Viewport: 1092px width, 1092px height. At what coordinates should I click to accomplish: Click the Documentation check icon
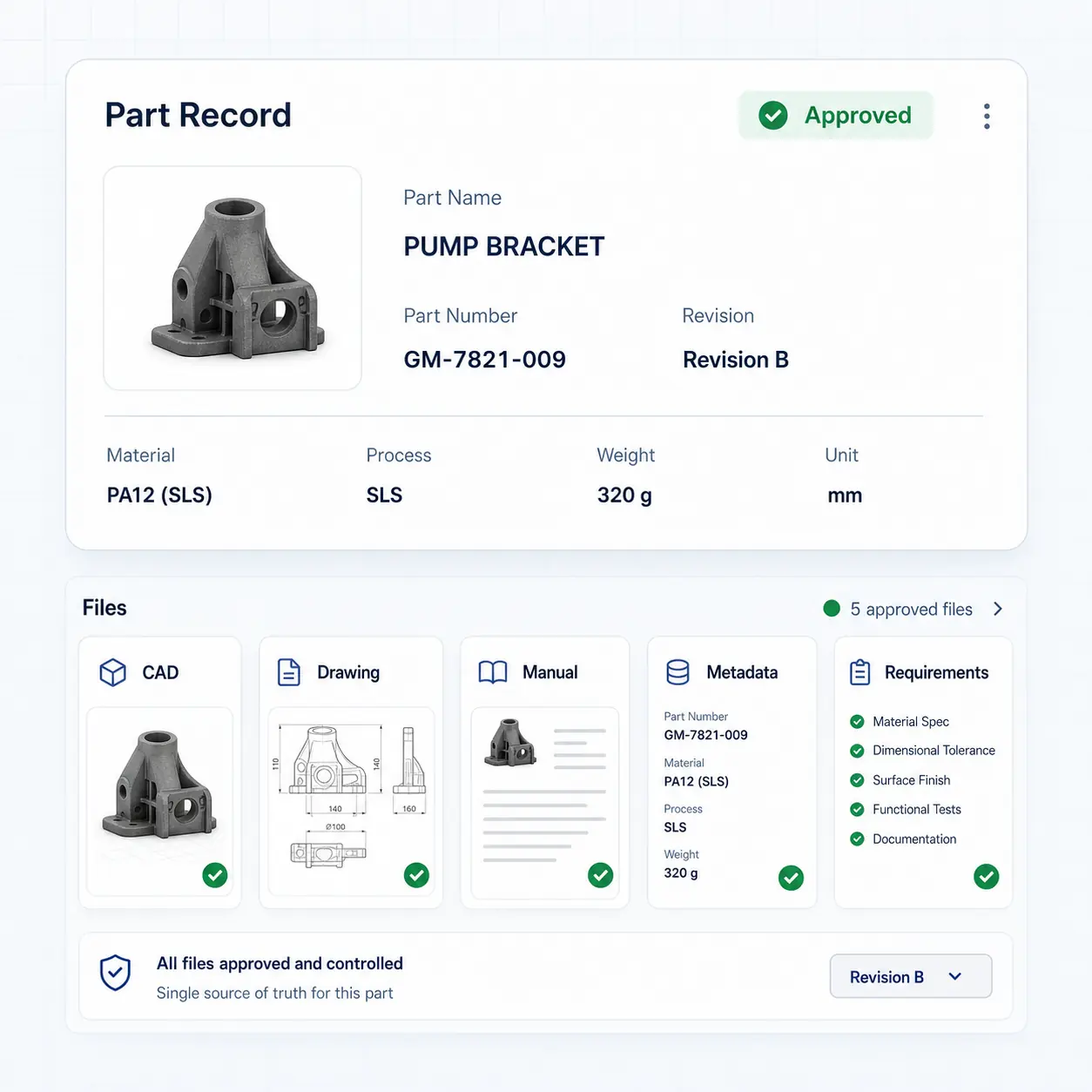857,839
